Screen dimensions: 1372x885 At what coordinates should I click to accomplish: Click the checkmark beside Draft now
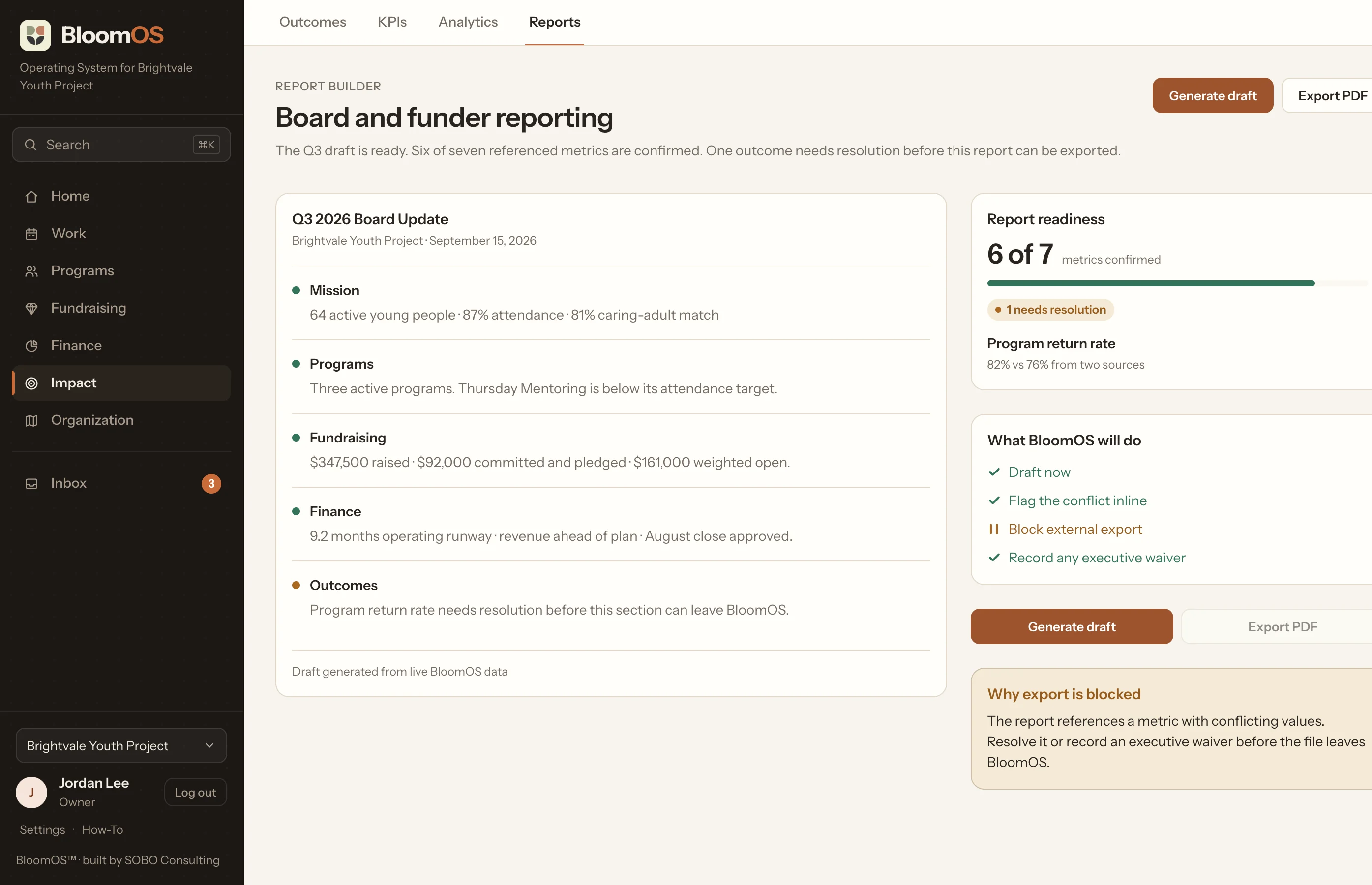(994, 472)
